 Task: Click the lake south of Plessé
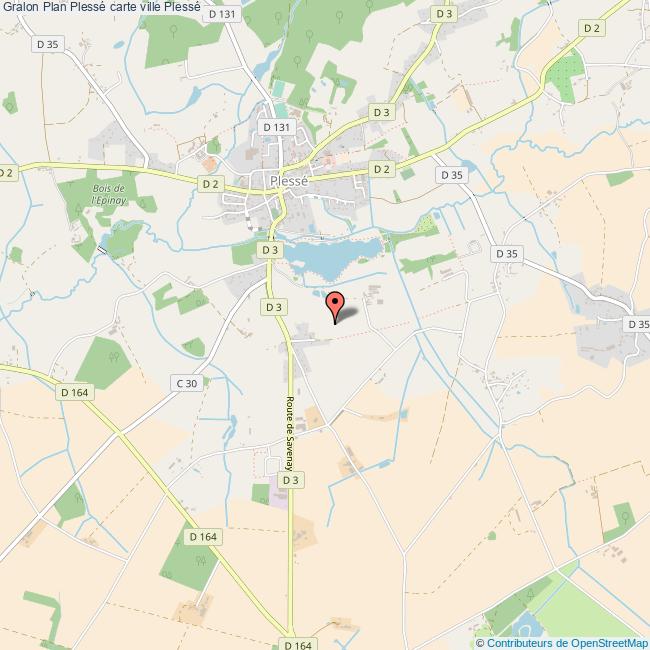pos(332,257)
